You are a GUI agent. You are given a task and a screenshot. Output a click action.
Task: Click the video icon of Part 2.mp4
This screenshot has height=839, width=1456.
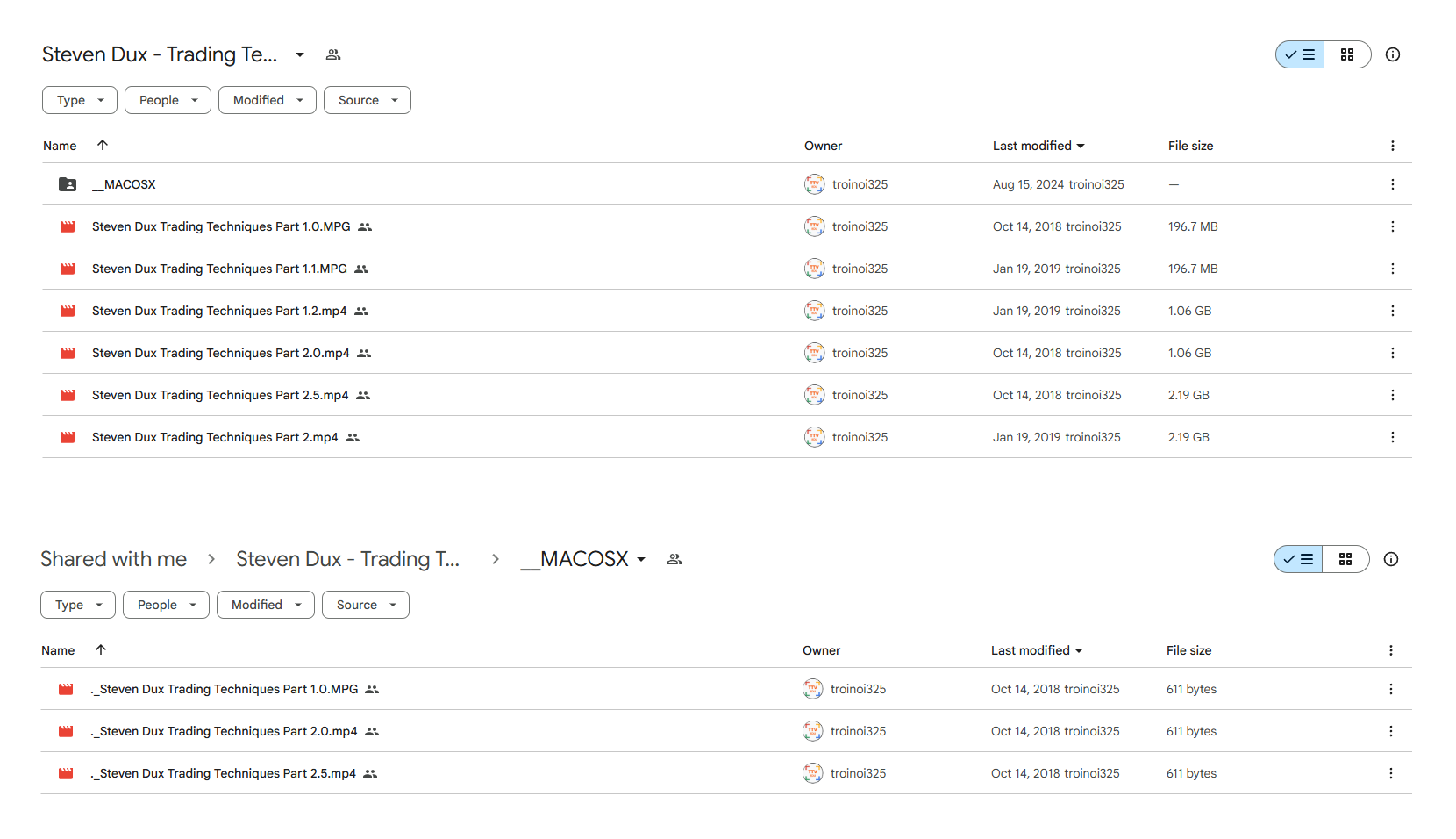[x=68, y=437]
